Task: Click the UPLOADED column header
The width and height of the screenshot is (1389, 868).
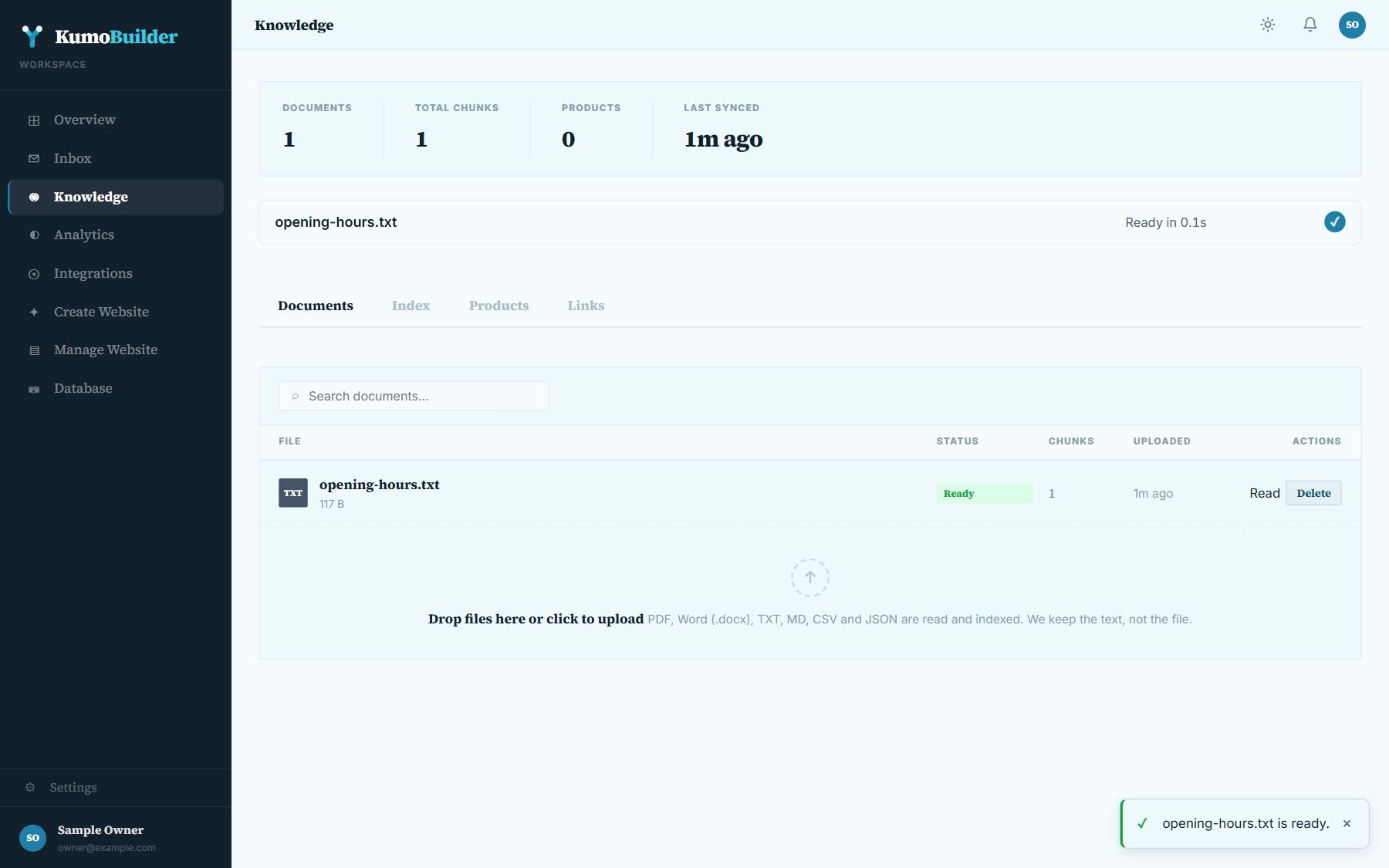Action: (1161, 441)
